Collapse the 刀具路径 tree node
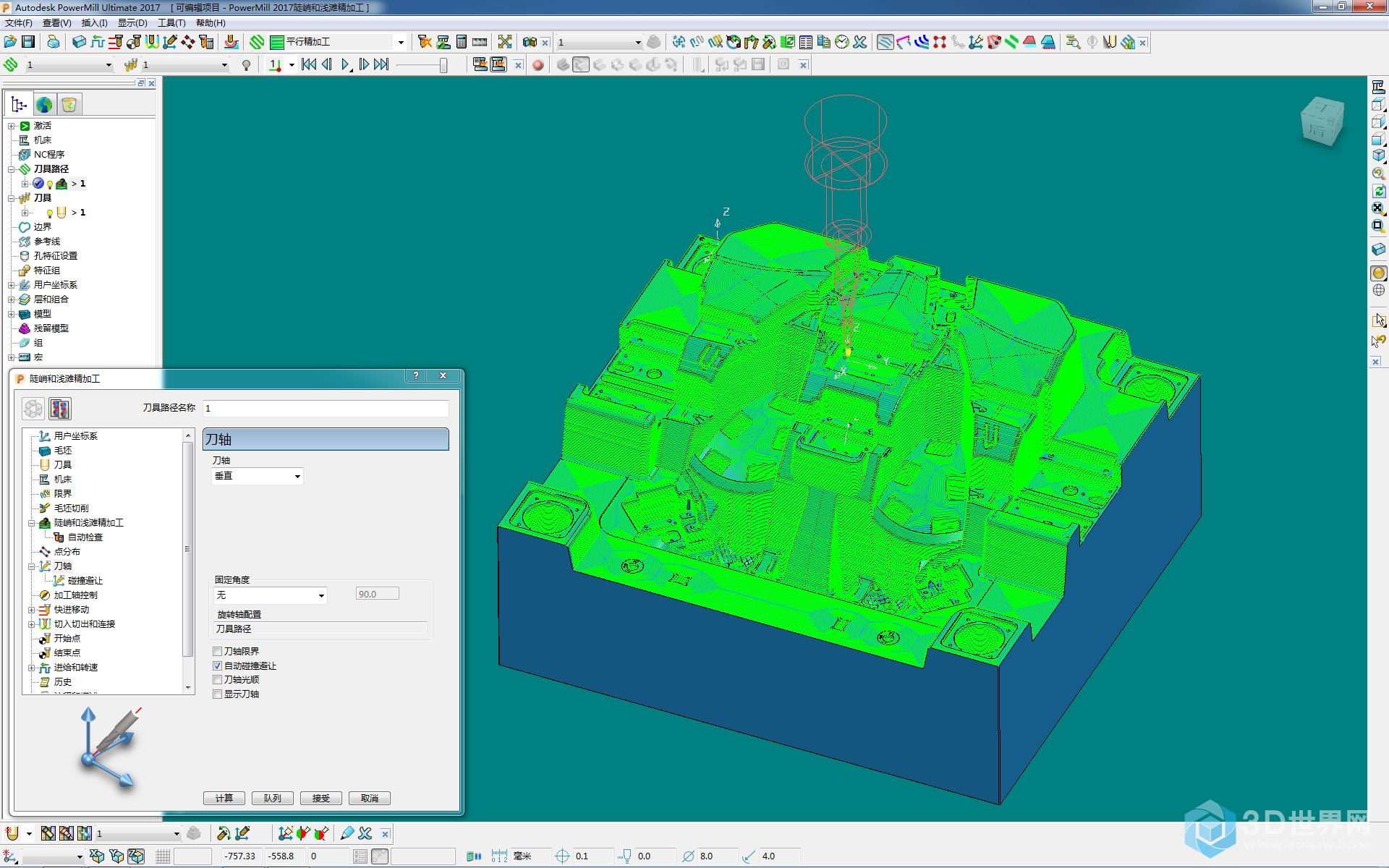The image size is (1389, 868). (x=11, y=169)
